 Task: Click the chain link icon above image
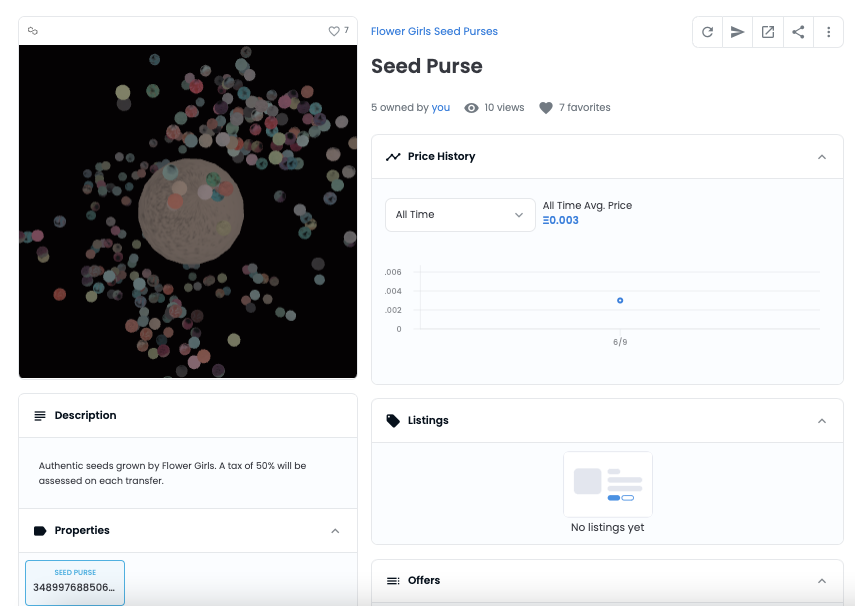click(x=33, y=31)
